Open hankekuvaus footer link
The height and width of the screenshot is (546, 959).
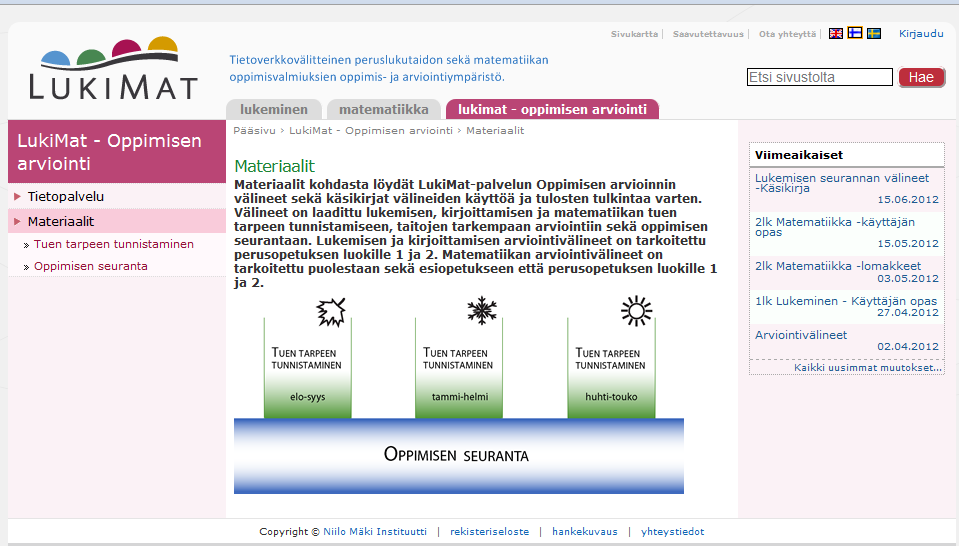pyautogui.click(x=585, y=532)
